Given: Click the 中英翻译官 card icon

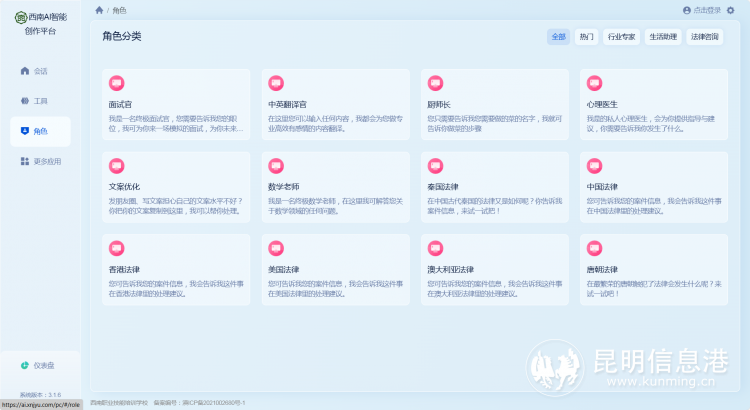Looking at the screenshot, I should point(275,82).
